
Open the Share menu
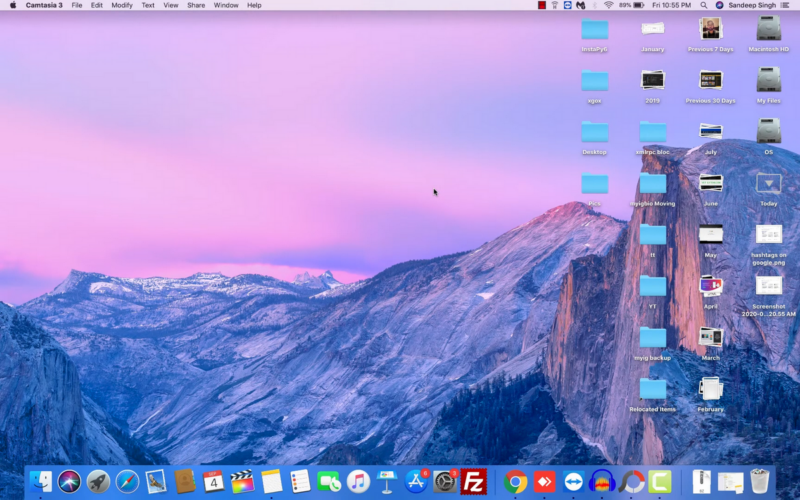click(196, 5)
